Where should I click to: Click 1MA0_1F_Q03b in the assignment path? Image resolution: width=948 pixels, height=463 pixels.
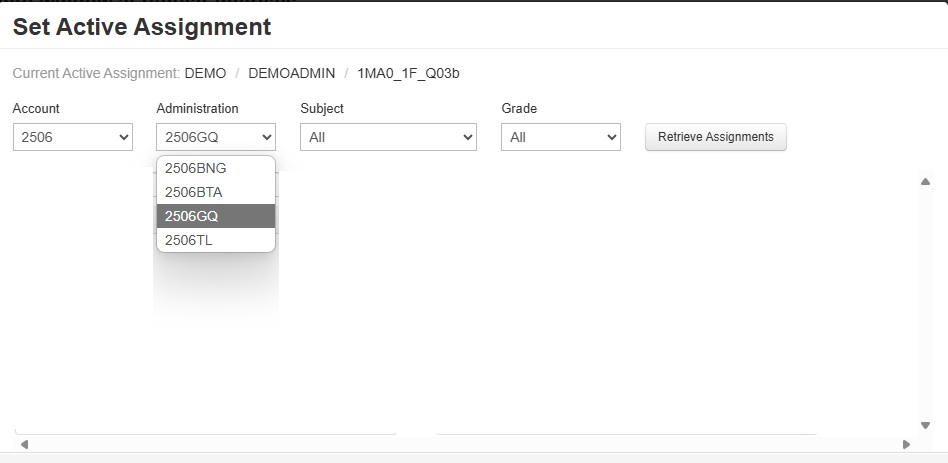coord(408,73)
